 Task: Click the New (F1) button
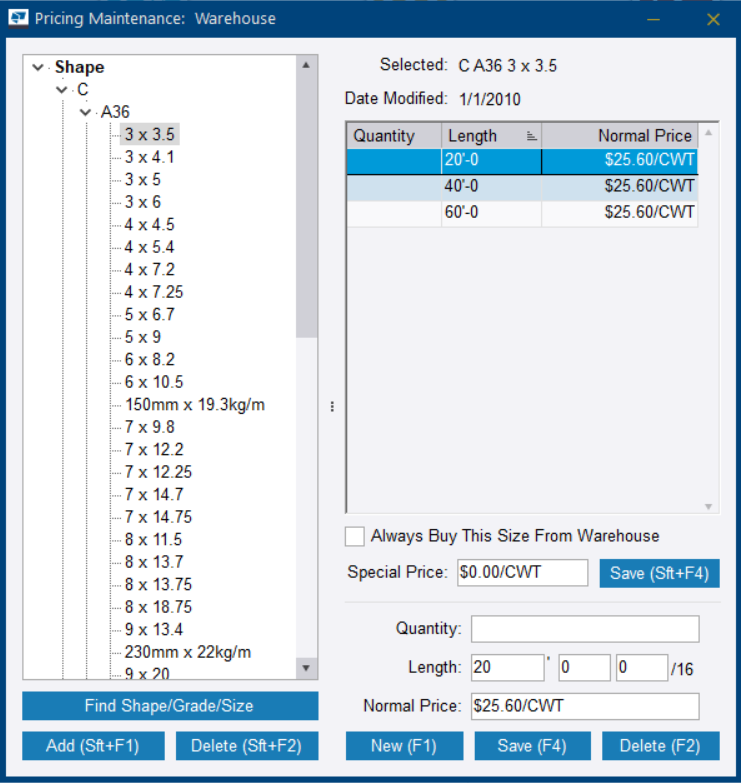pyautogui.click(x=404, y=746)
